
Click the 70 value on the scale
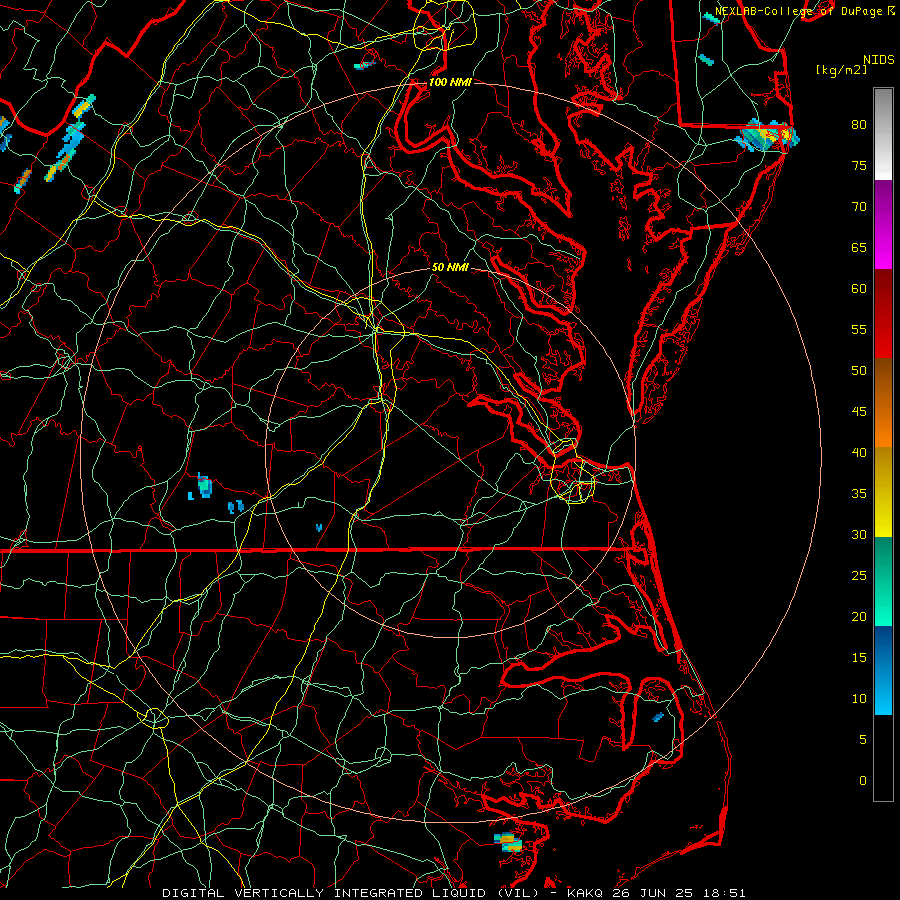pyautogui.click(x=859, y=207)
